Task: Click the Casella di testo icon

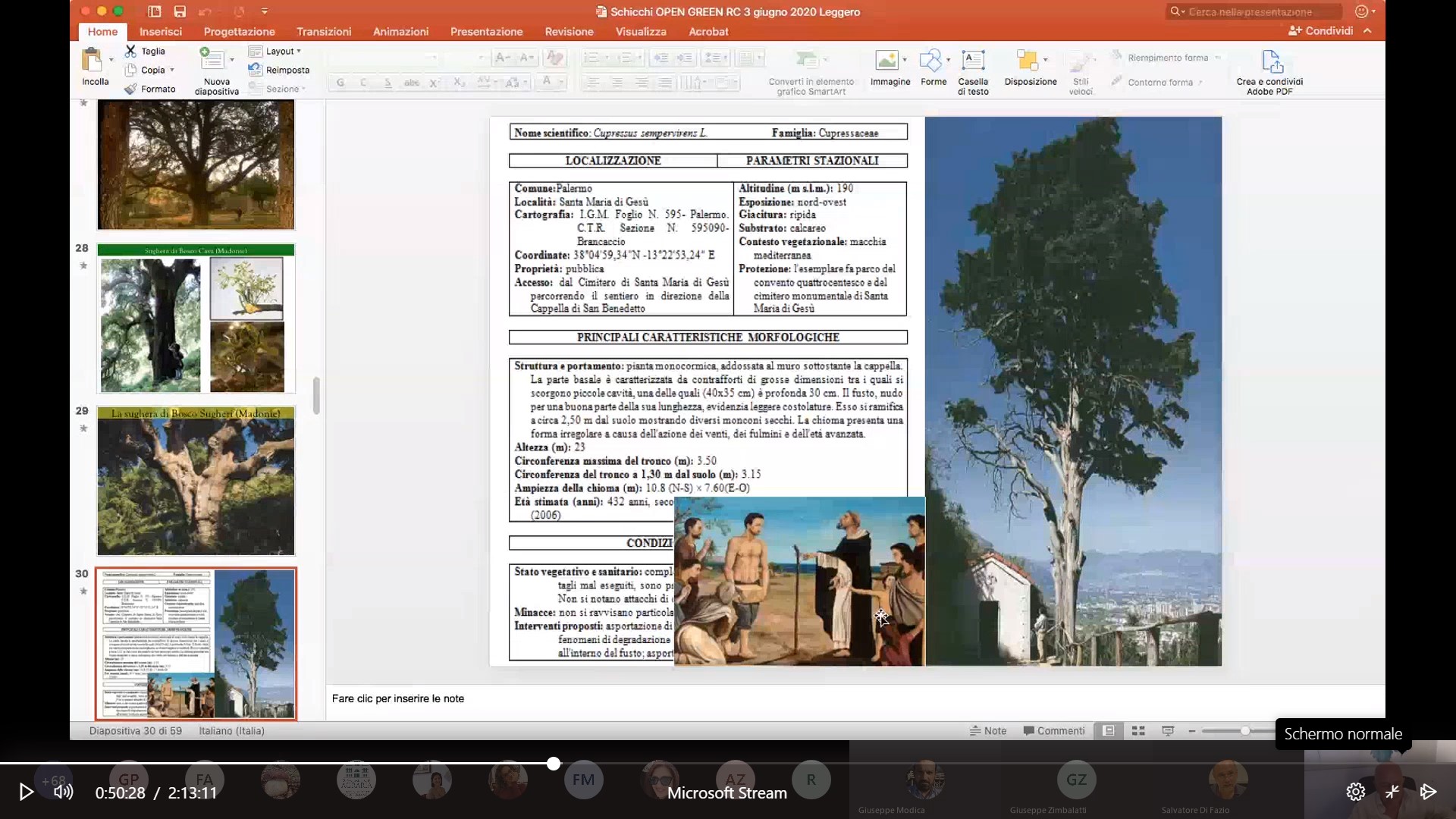Action: pos(973,60)
